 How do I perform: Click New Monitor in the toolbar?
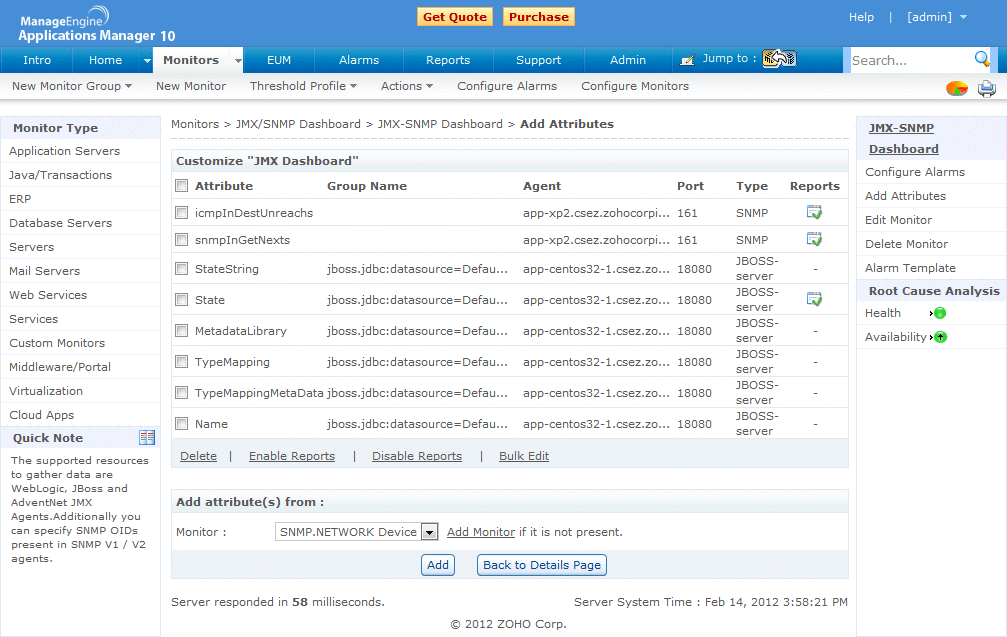point(191,86)
